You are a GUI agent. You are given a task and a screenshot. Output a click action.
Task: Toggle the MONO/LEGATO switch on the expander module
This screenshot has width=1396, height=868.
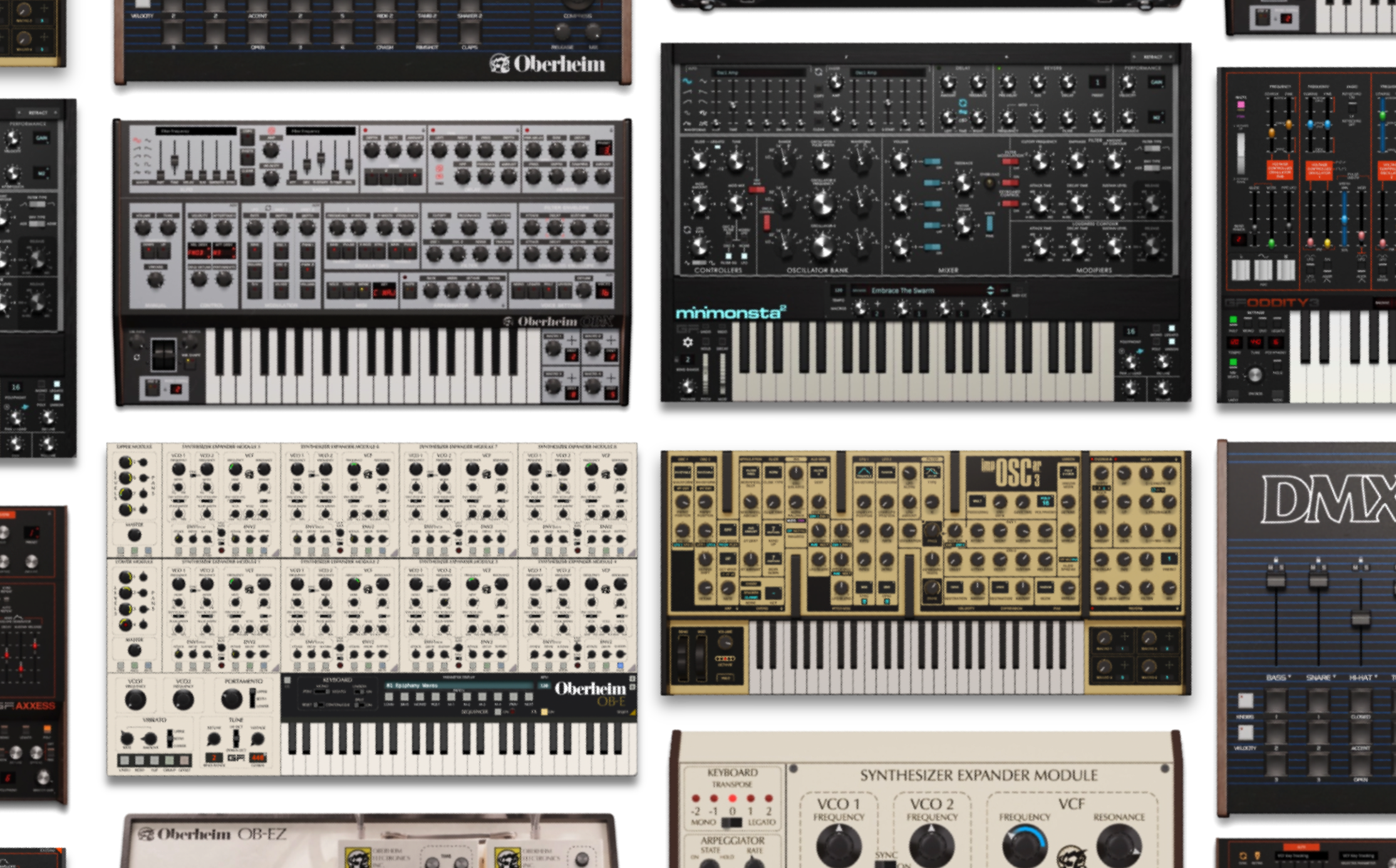(x=732, y=822)
